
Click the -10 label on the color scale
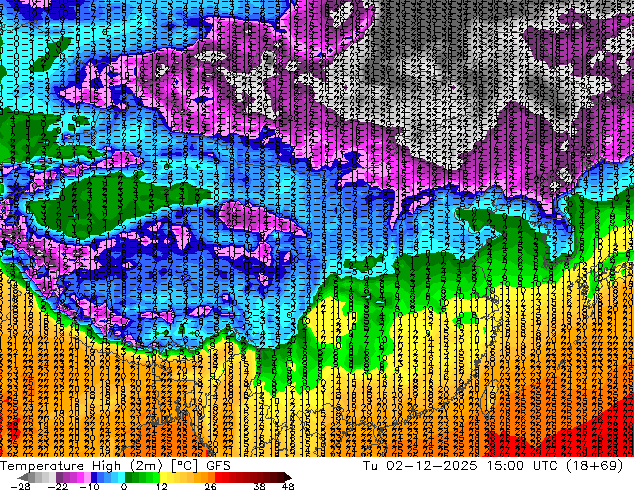click(89, 486)
